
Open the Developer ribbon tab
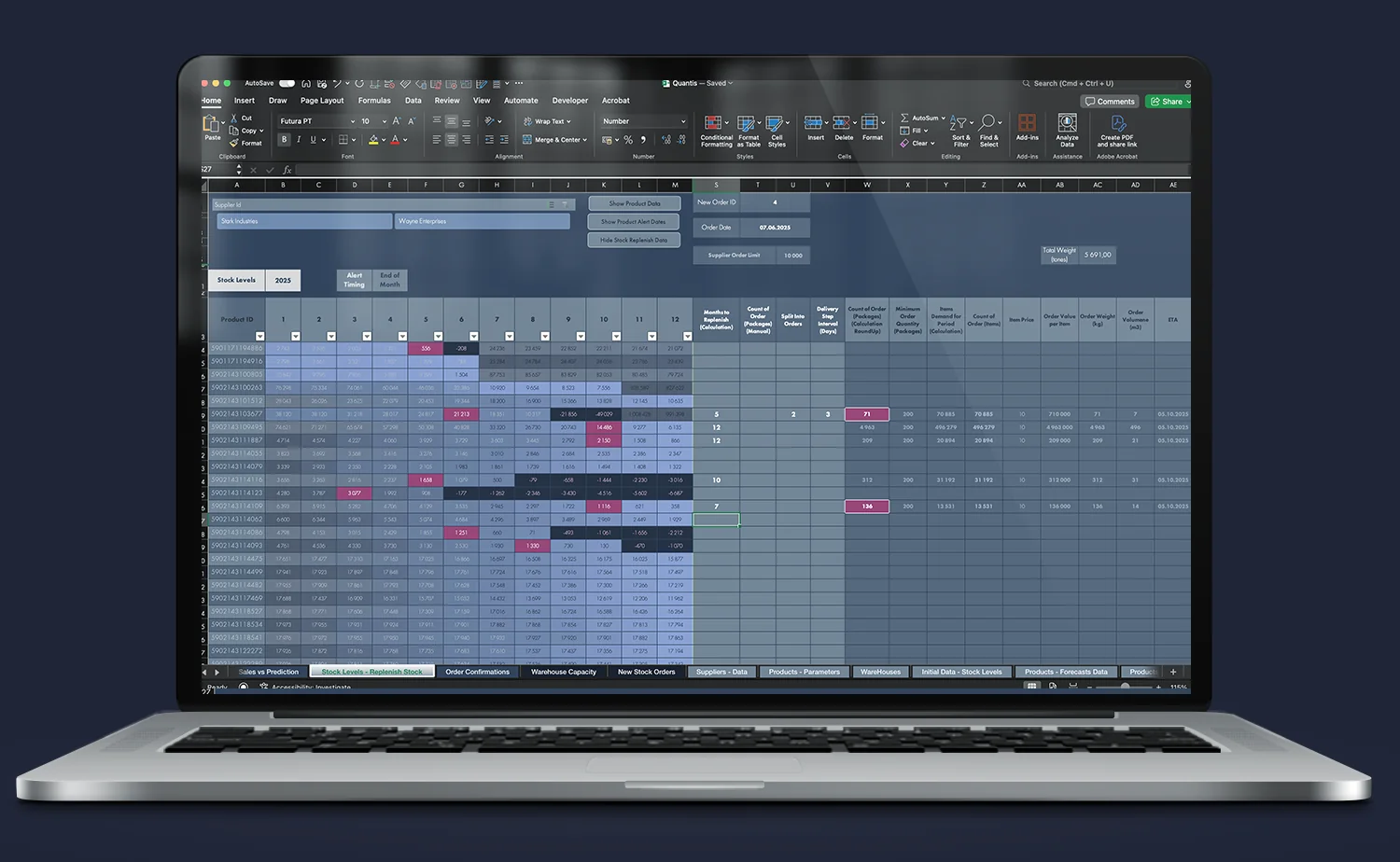570,101
